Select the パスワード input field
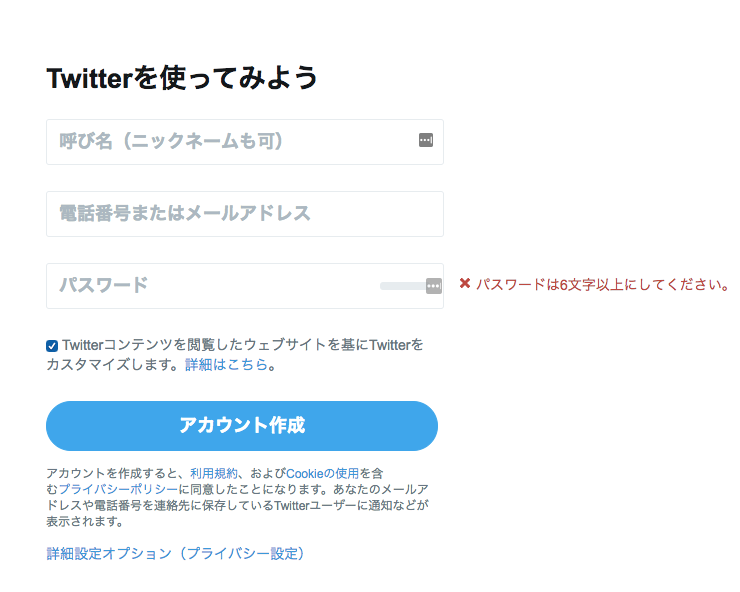The image size is (740, 592). tap(210, 286)
